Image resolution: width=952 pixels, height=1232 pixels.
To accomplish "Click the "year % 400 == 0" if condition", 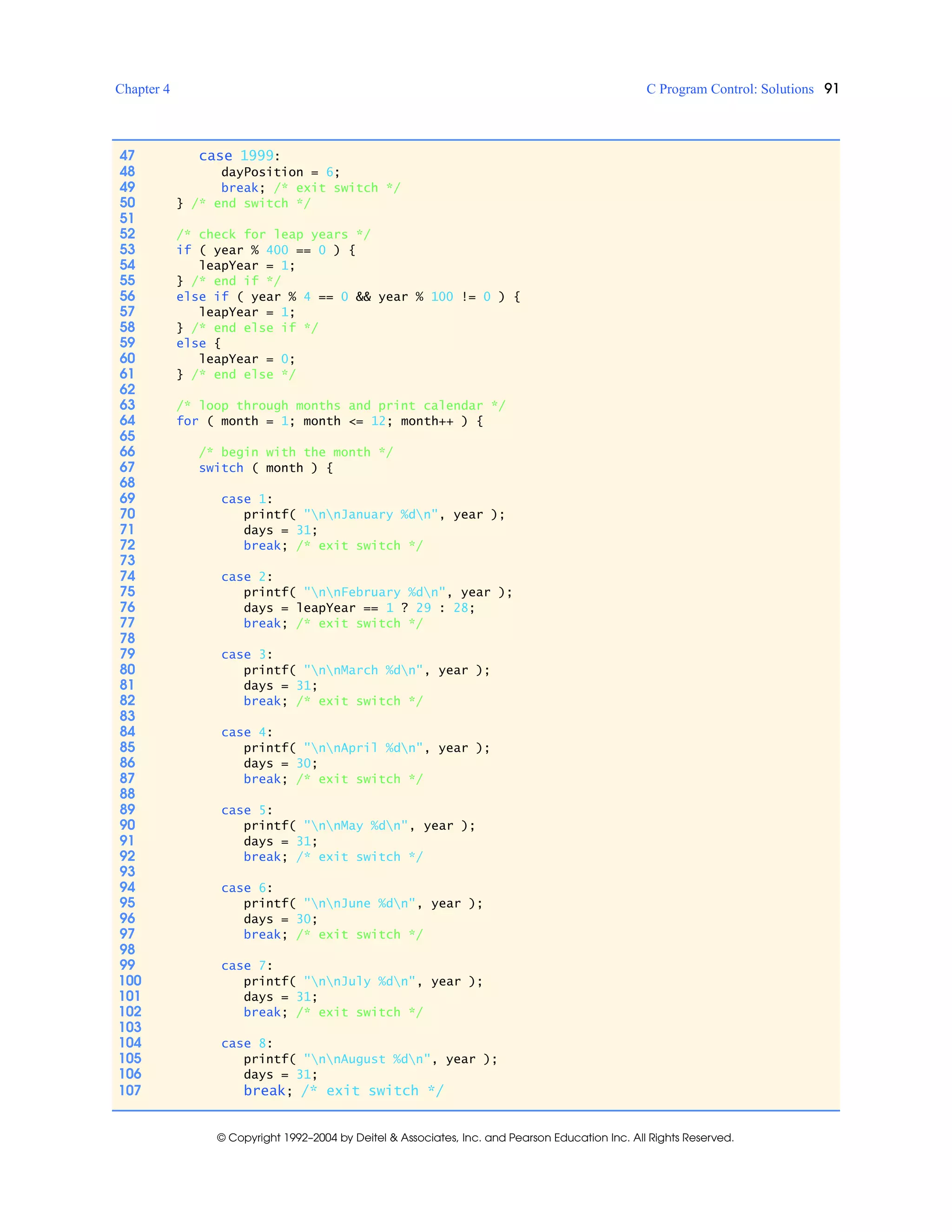I will click(265, 250).
